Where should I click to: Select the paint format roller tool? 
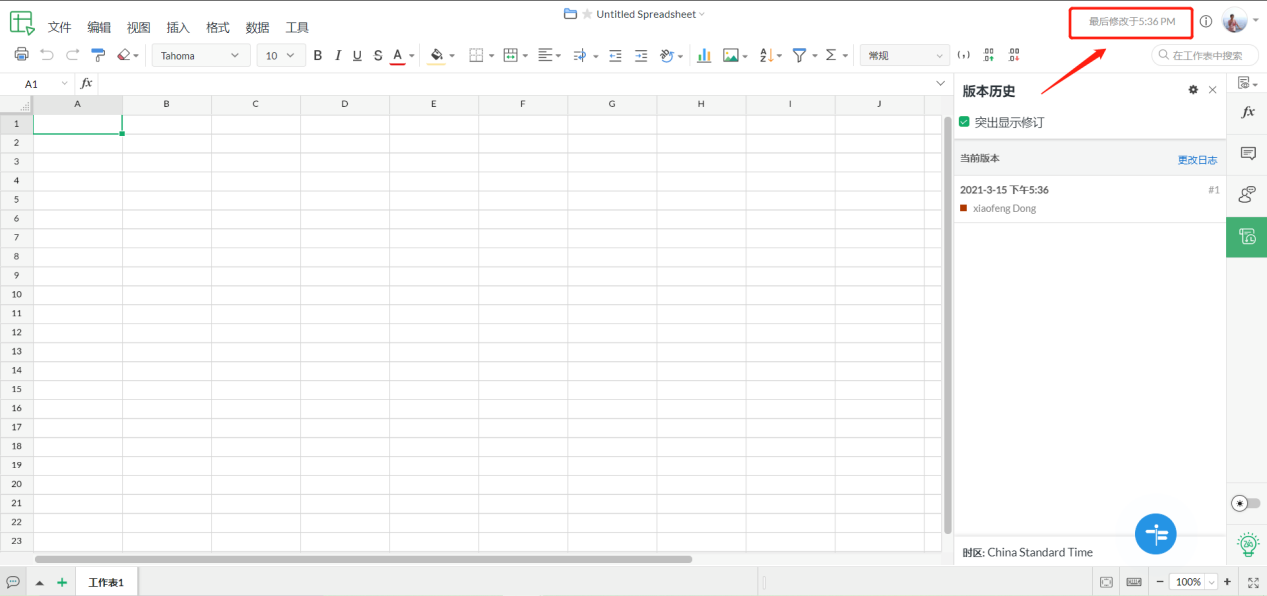click(x=98, y=55)
